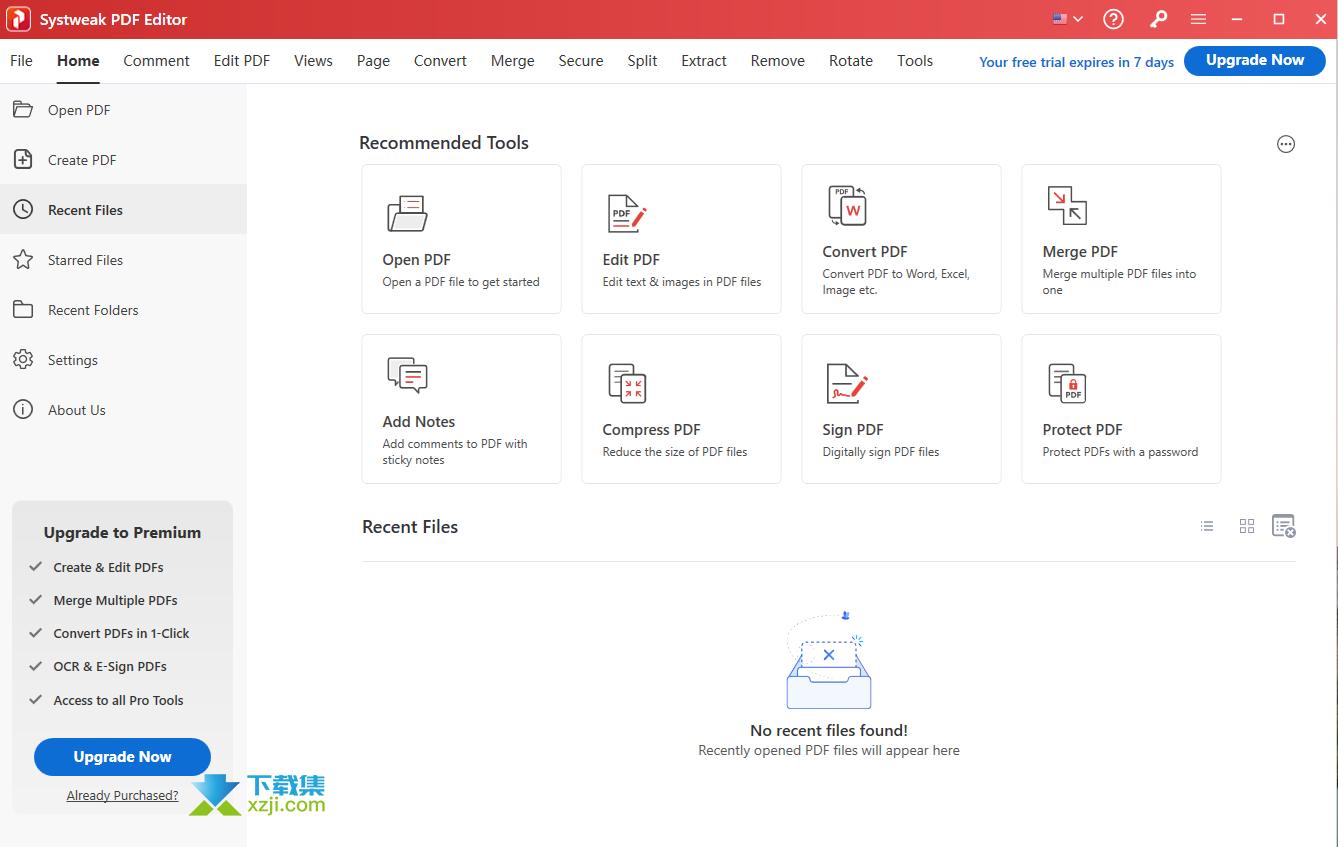1338x847 pixels.
Task: Open the Views tab
Action: click(313, 61)
